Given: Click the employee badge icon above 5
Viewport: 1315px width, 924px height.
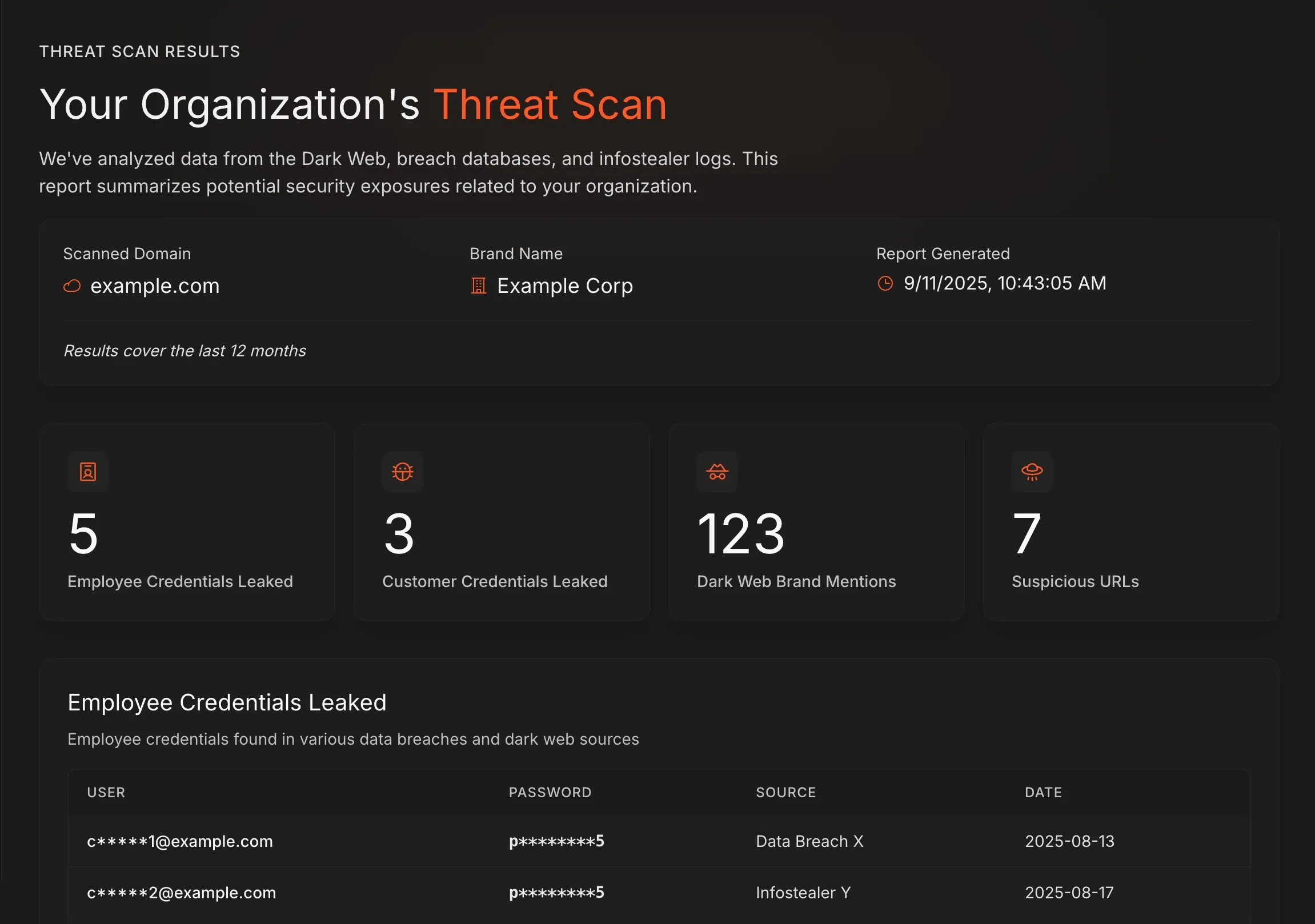Looking at the screenshot, I should tap(87, 472).
